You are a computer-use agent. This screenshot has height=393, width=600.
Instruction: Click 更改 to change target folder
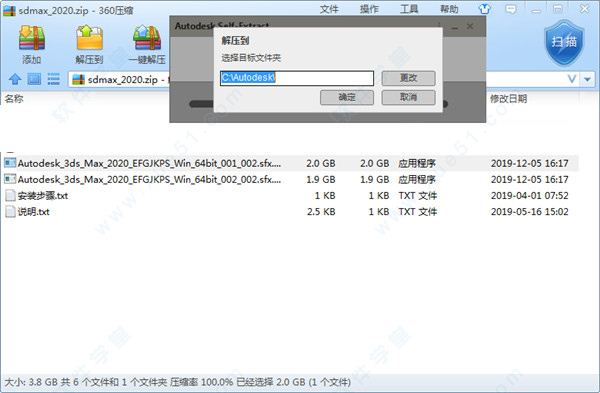(x=408, y=78)
